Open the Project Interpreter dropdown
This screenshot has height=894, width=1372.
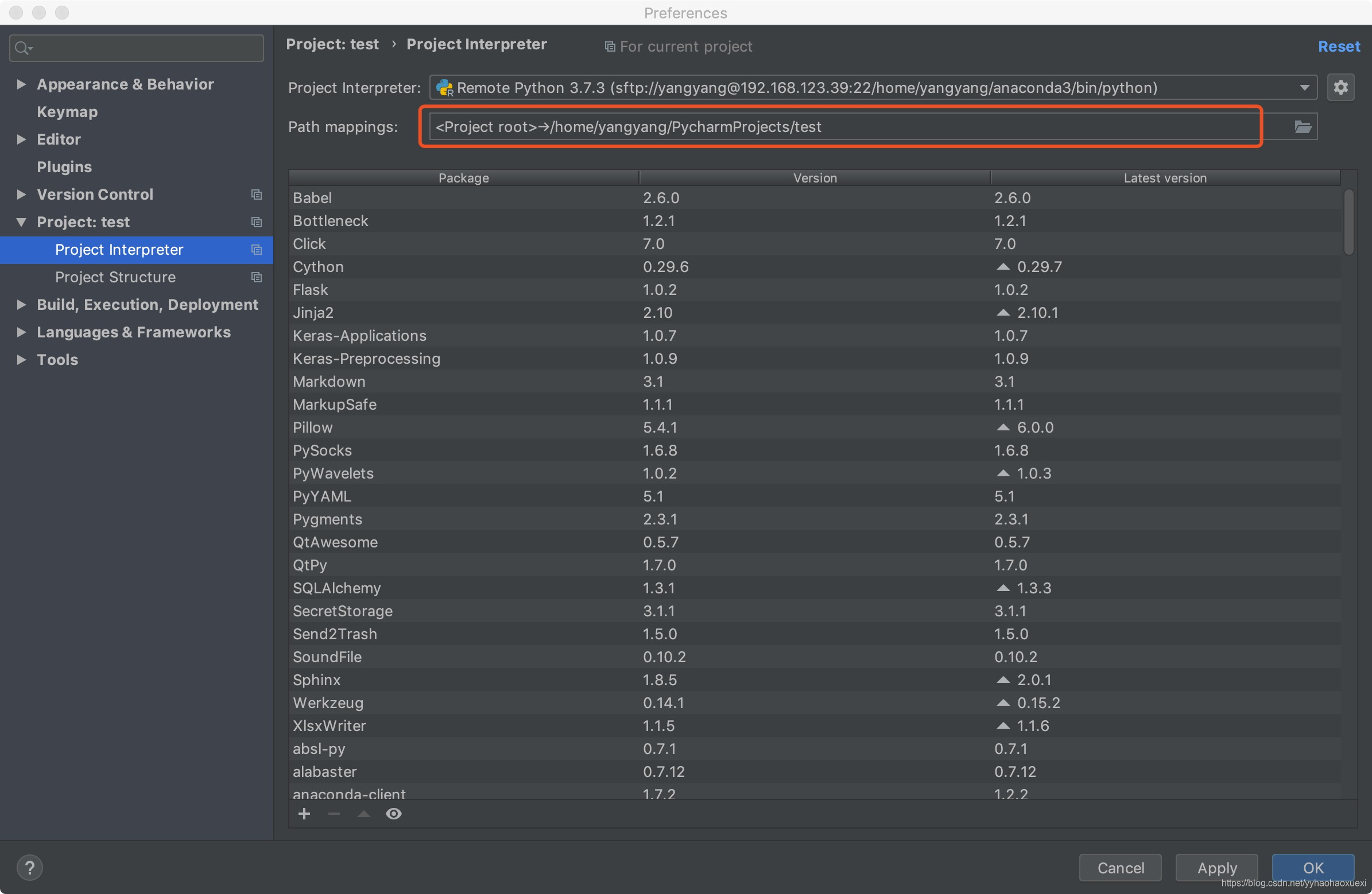(x=1304, y=88)
